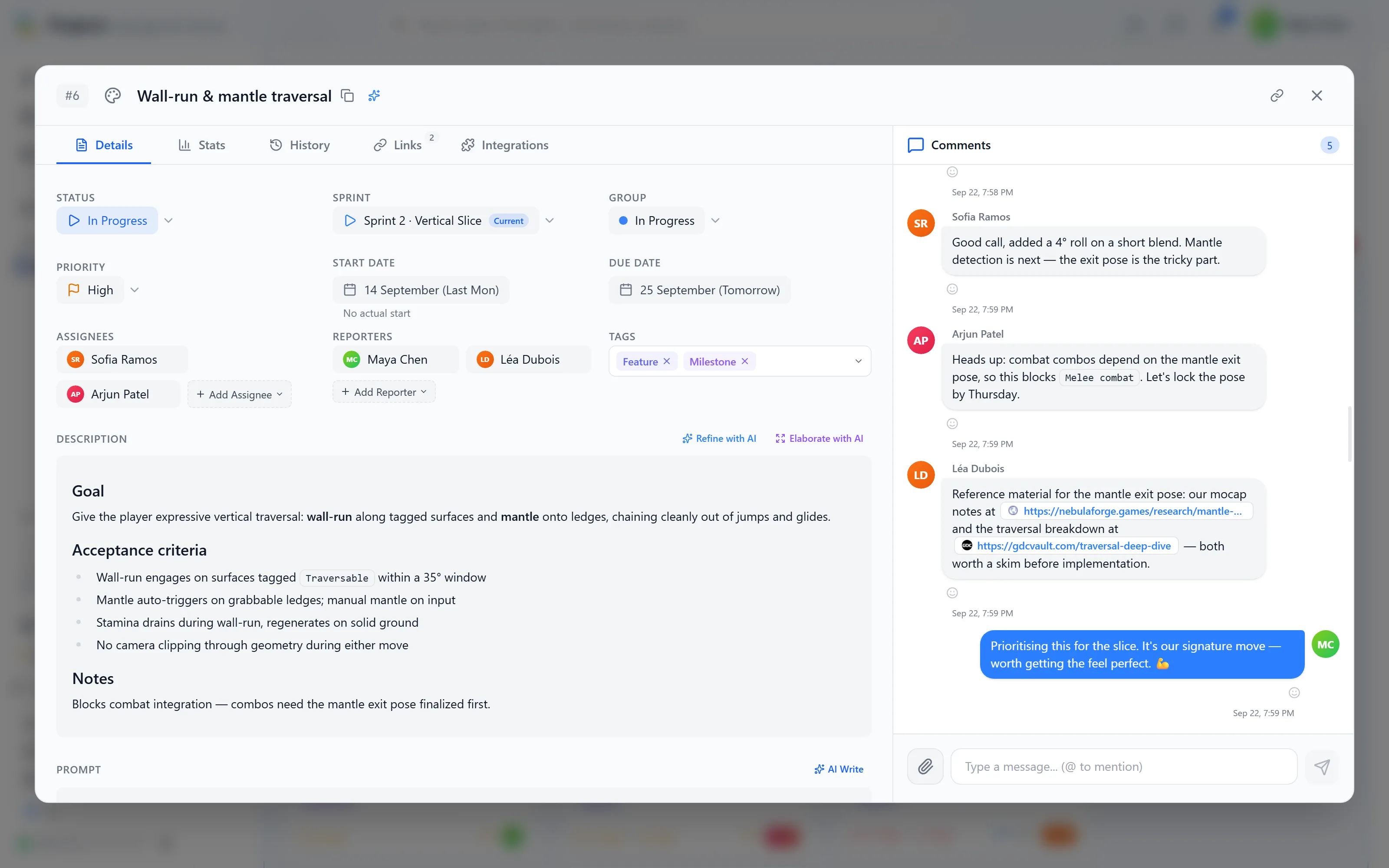
Task: Open the Add Reporter dropdown
Action: coord(384,391)
